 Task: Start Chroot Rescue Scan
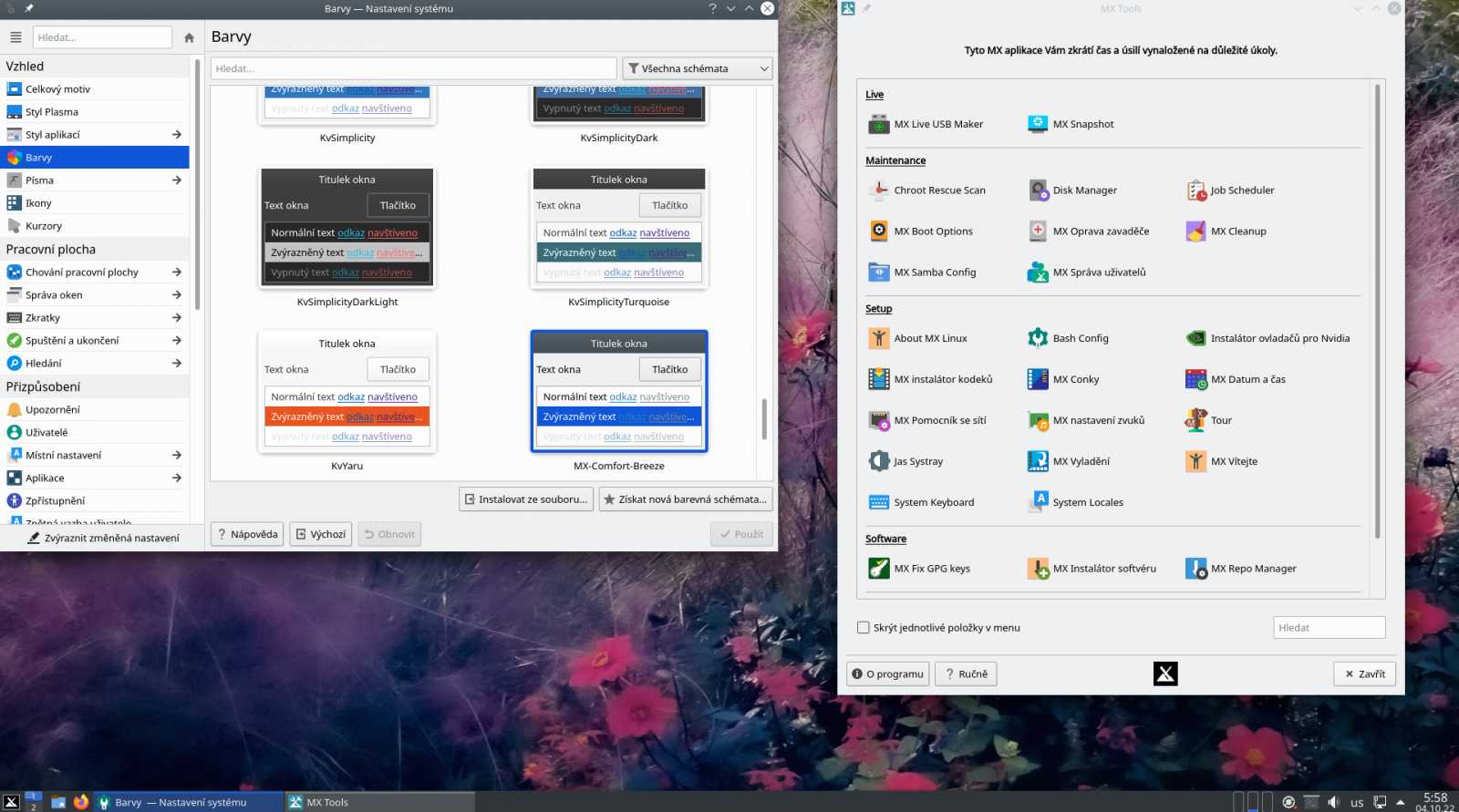[x=927, y=190]
